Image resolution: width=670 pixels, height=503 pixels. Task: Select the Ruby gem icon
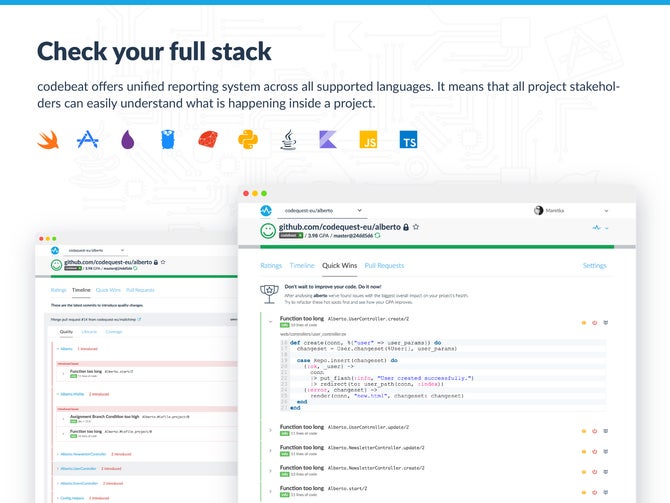click(x=208, y=139)
